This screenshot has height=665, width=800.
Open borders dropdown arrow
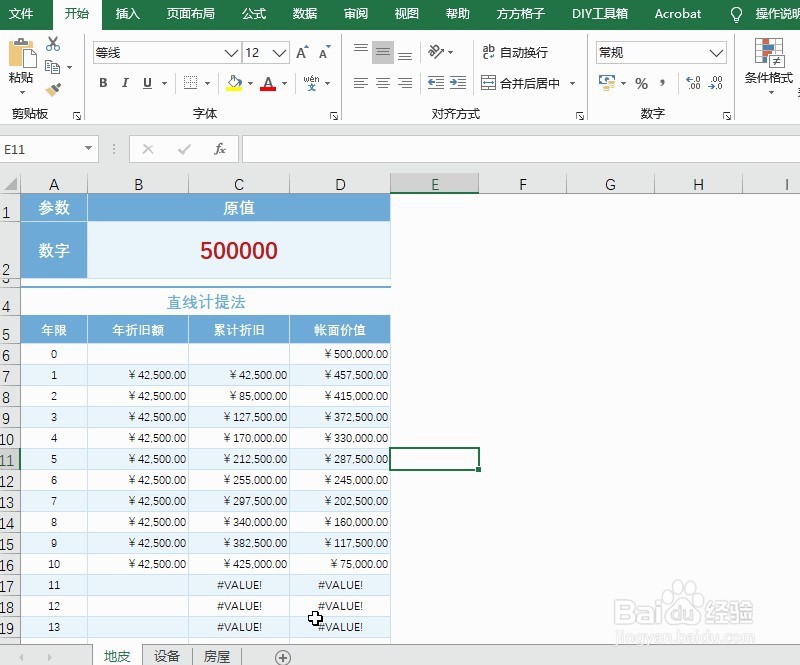(x=207, y=83)
